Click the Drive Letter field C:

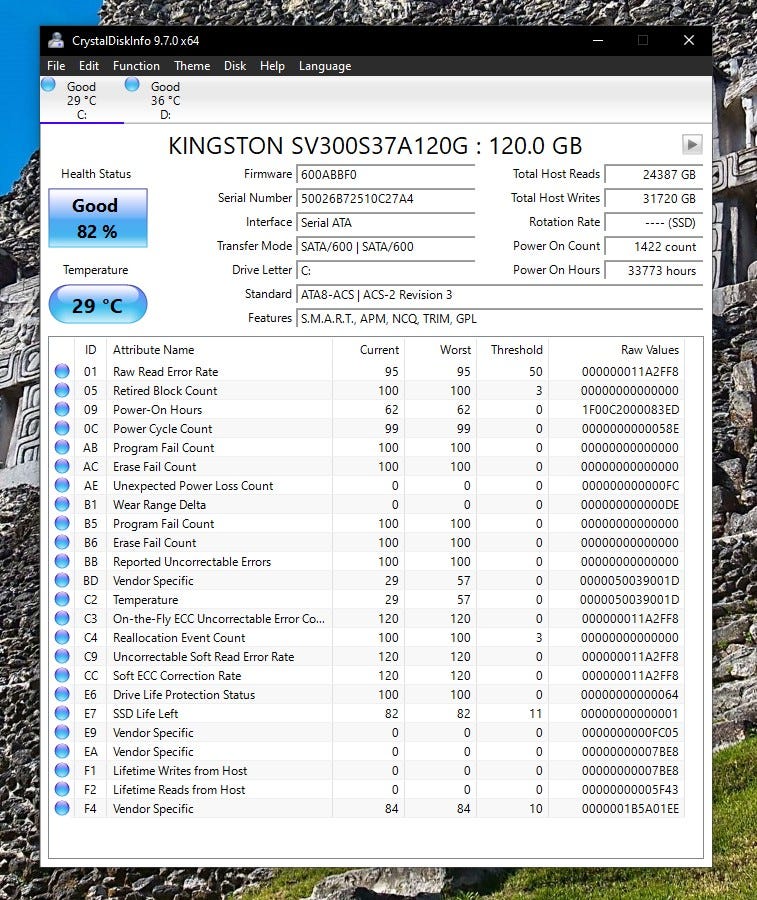point(385,270)
